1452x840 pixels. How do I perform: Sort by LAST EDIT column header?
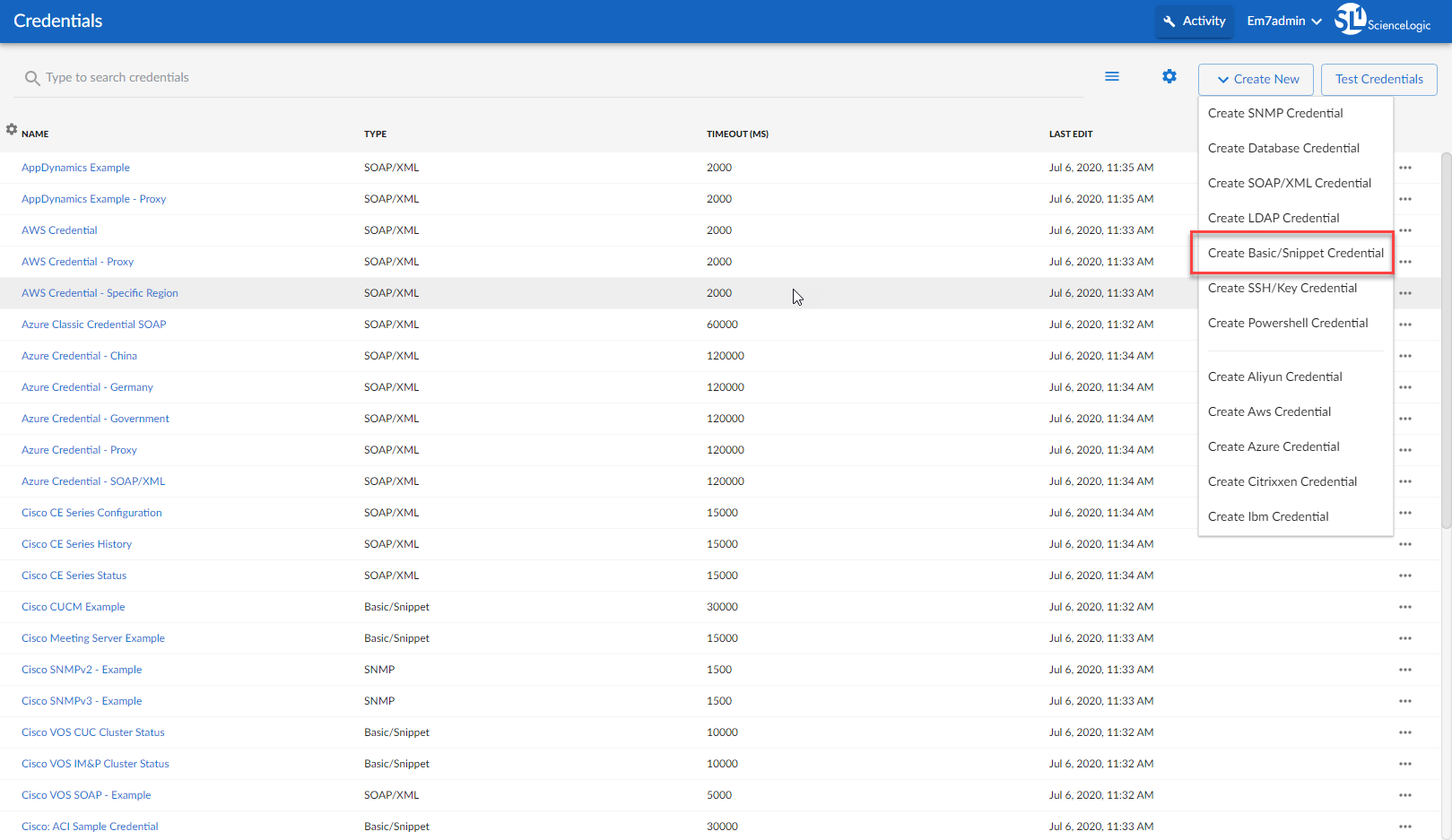(1071, 134)
